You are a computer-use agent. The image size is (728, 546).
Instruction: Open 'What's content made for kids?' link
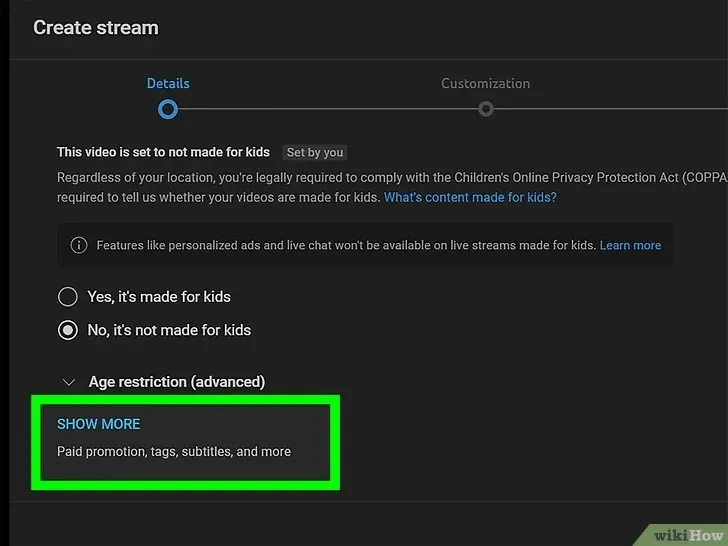470,197
